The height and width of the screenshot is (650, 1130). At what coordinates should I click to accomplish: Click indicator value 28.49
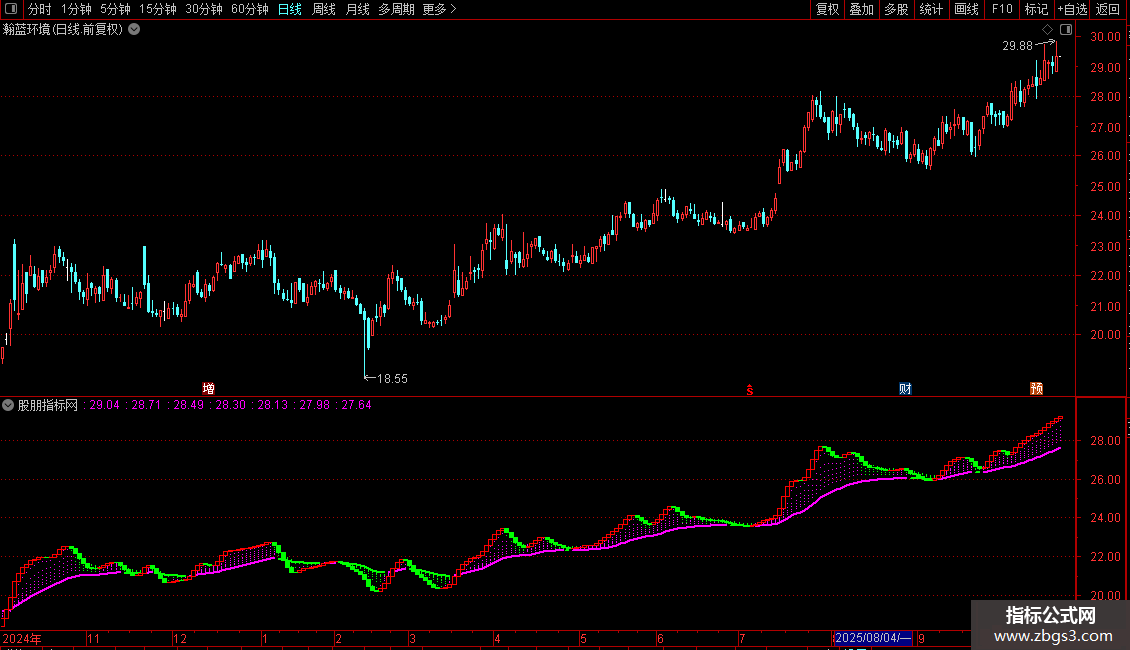coord(189,405)
